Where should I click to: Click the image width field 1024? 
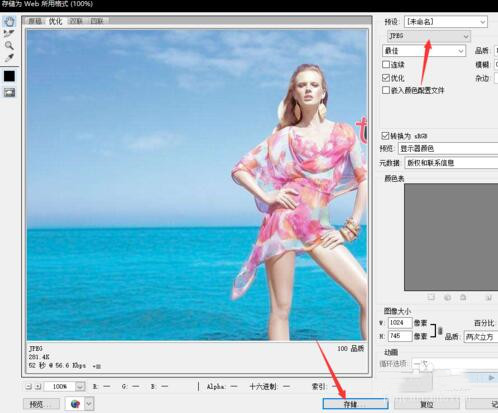pos(400,323)
